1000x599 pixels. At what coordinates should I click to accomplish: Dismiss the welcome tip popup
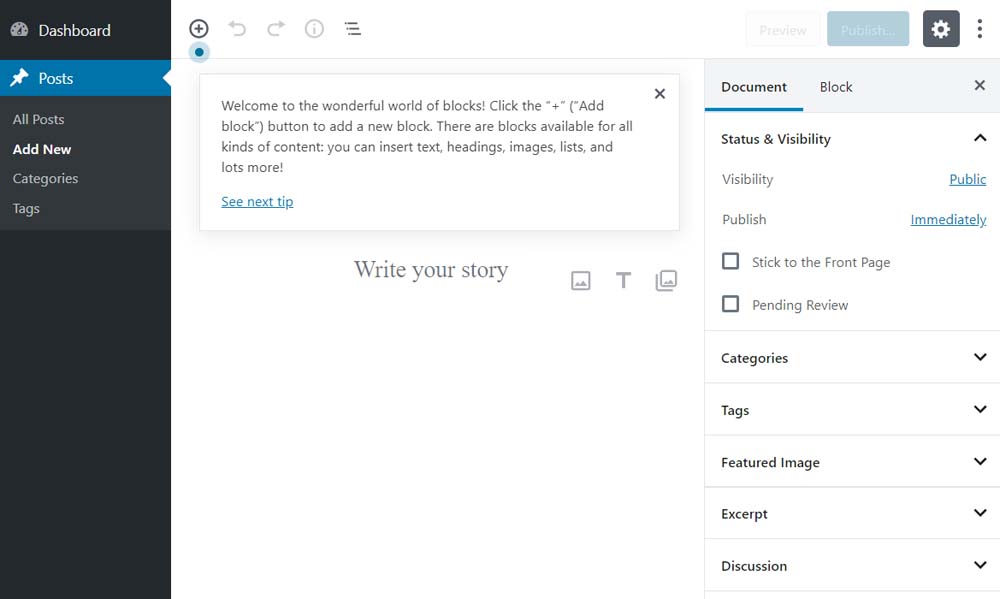click(660, 94)
